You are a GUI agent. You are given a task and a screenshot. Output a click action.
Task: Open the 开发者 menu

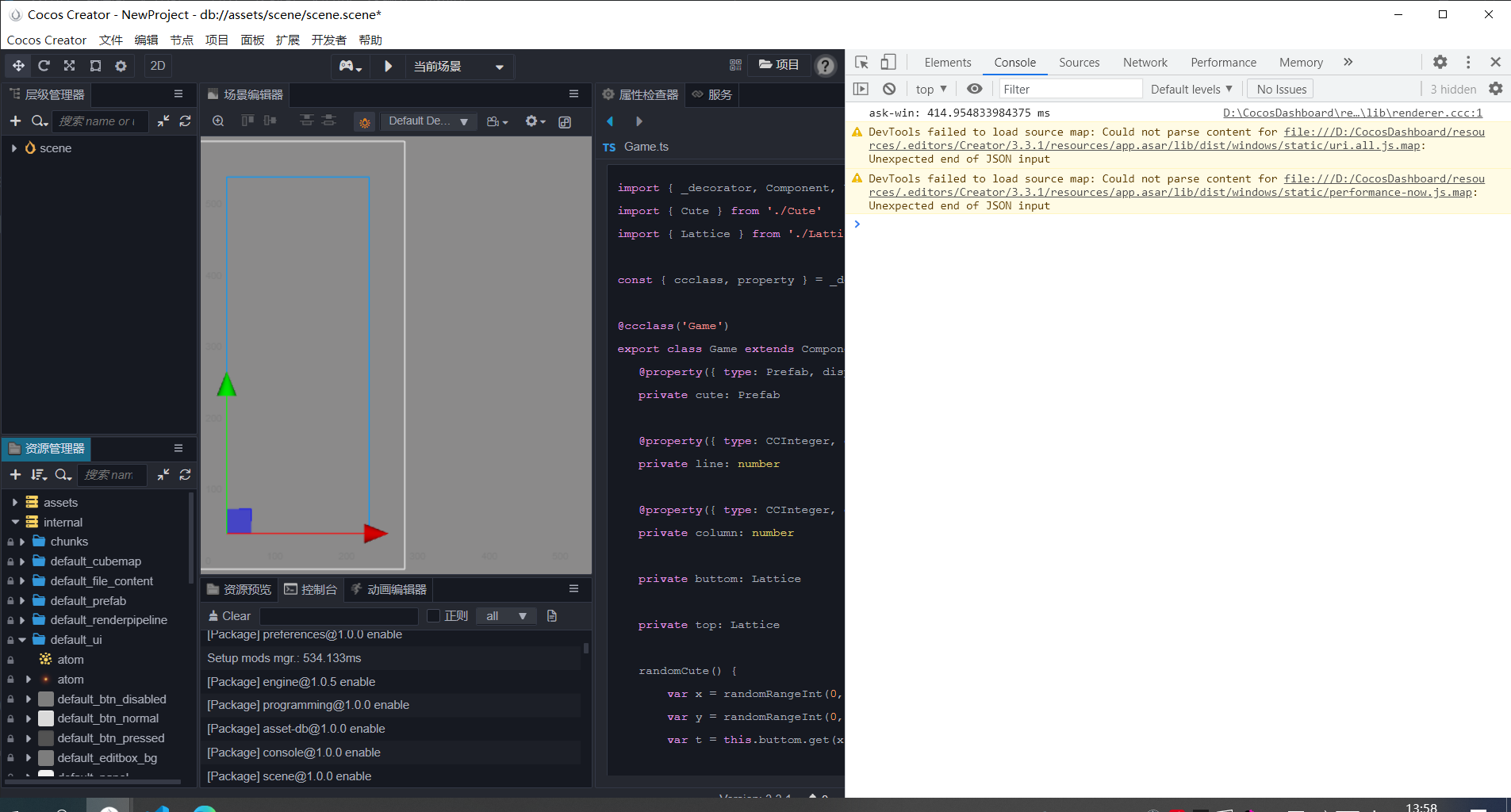328,40
